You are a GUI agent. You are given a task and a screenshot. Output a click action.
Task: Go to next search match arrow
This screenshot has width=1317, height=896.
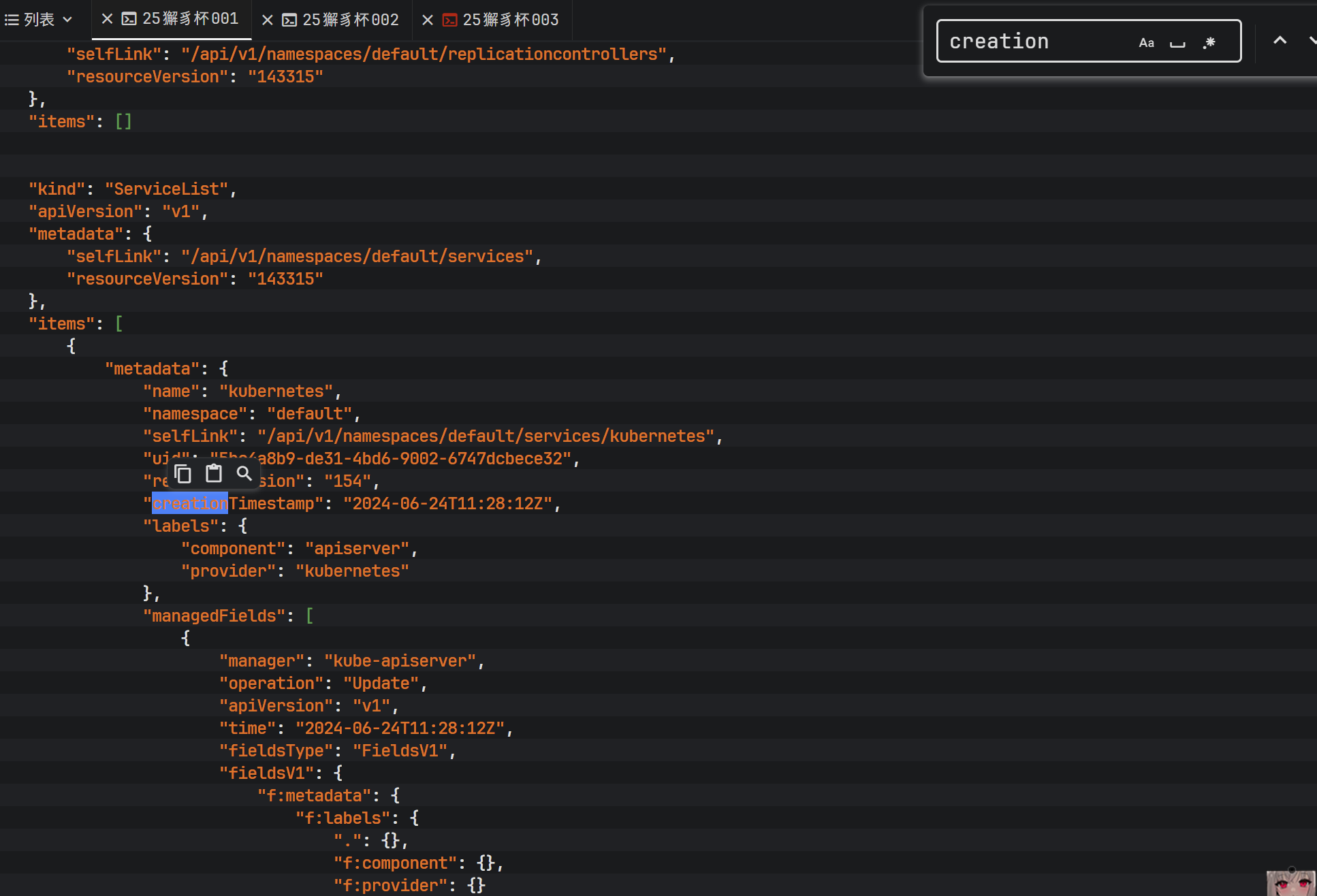click(1312, 41)
